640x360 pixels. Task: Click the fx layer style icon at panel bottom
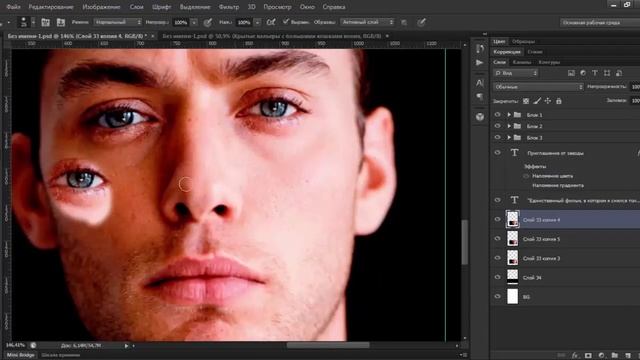click(575, 356)
